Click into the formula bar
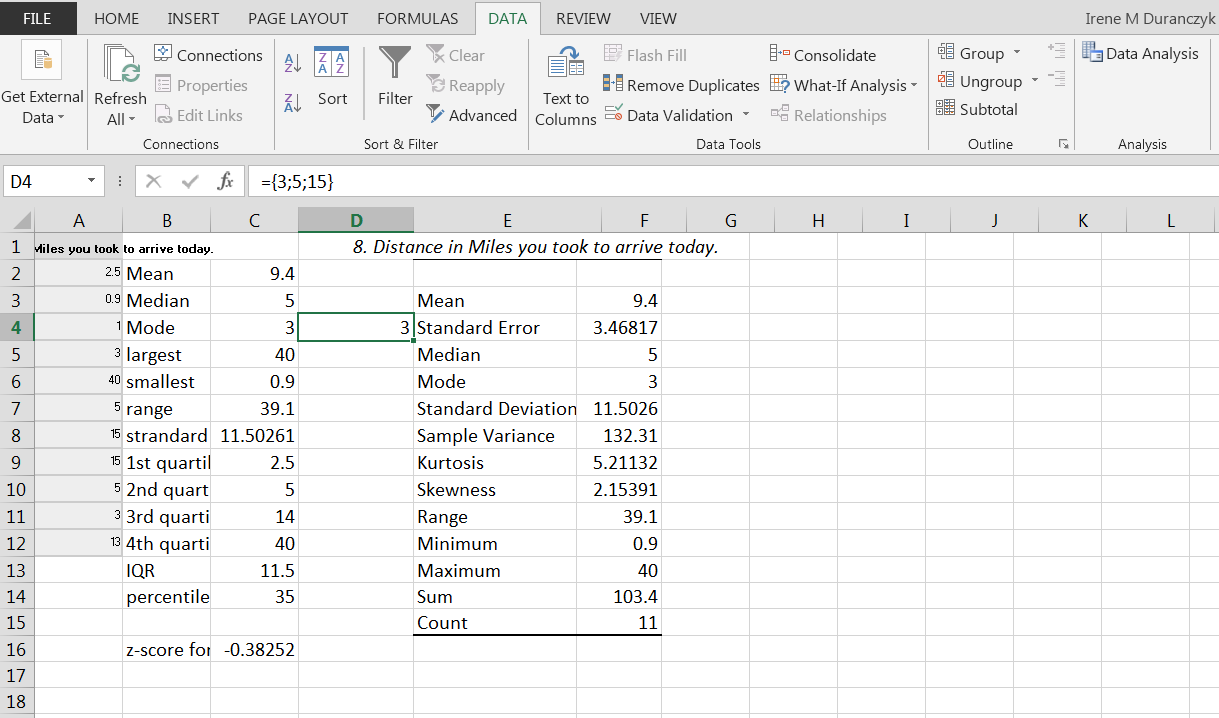 (732, 182)
